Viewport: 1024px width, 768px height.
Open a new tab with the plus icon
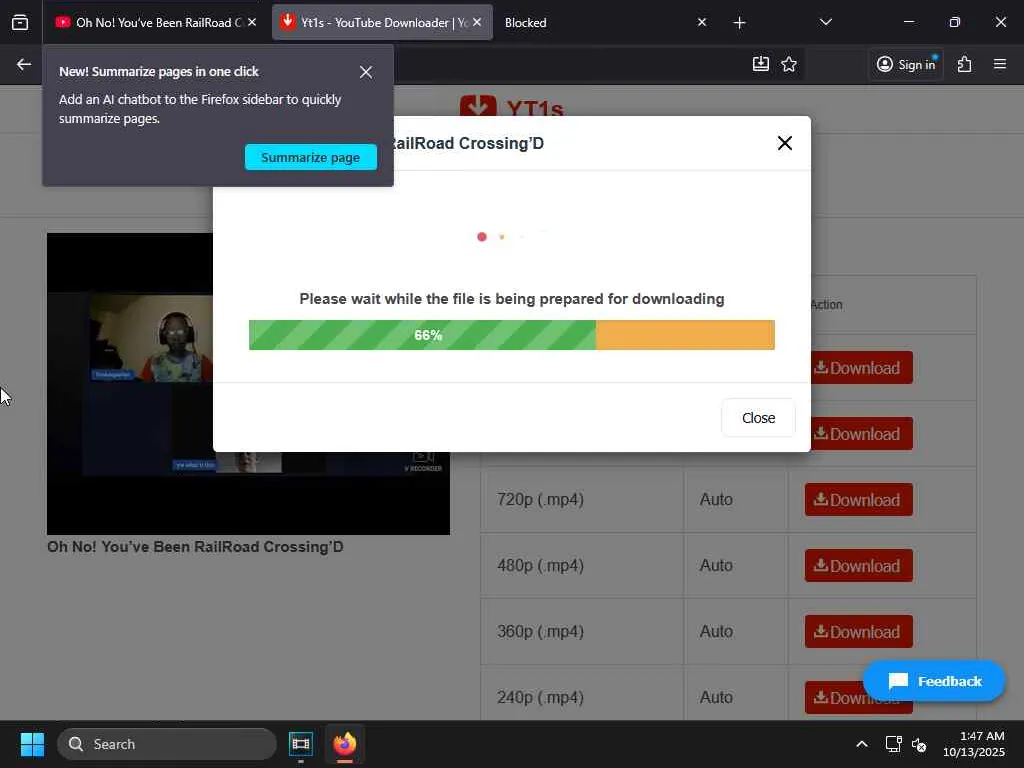739,23
